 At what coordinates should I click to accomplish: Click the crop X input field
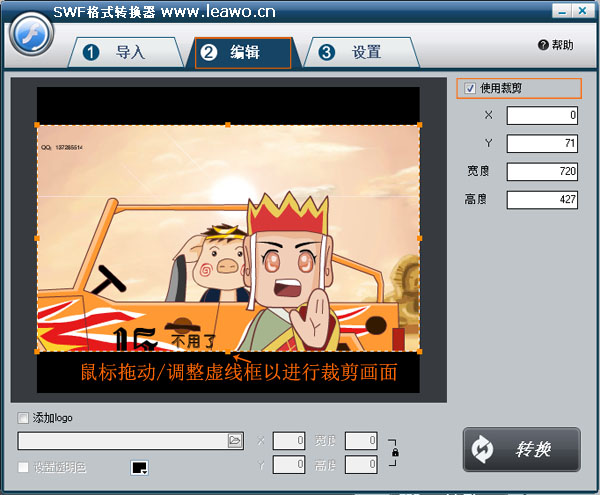coord(542,116)
